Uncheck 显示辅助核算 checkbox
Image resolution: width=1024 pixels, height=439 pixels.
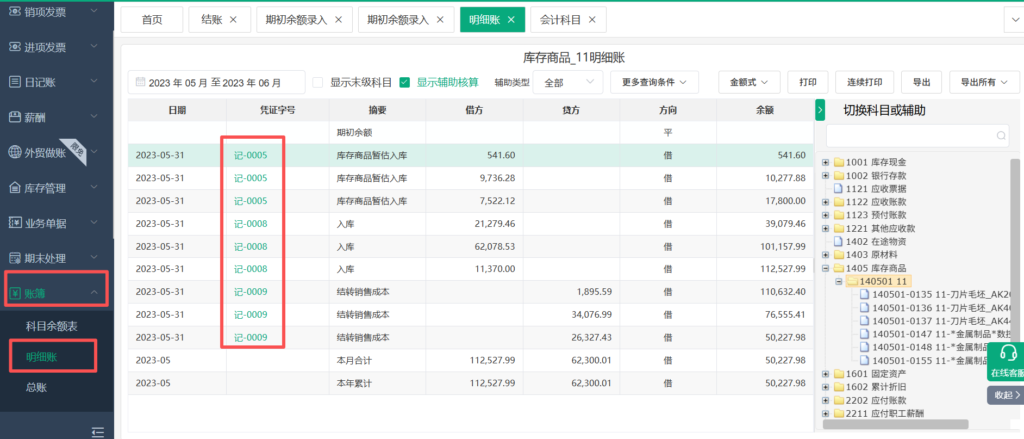[x=405, y=83]
